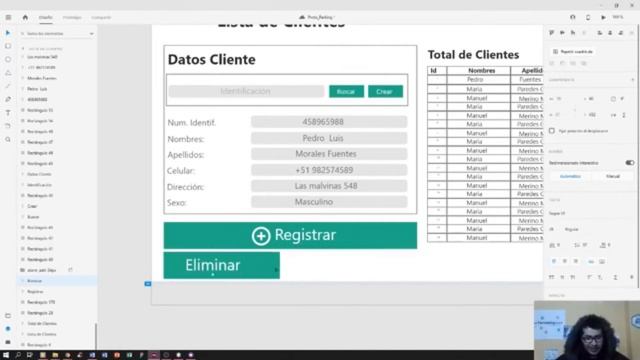Switch to the Prototipo tab

click(72, 18)
